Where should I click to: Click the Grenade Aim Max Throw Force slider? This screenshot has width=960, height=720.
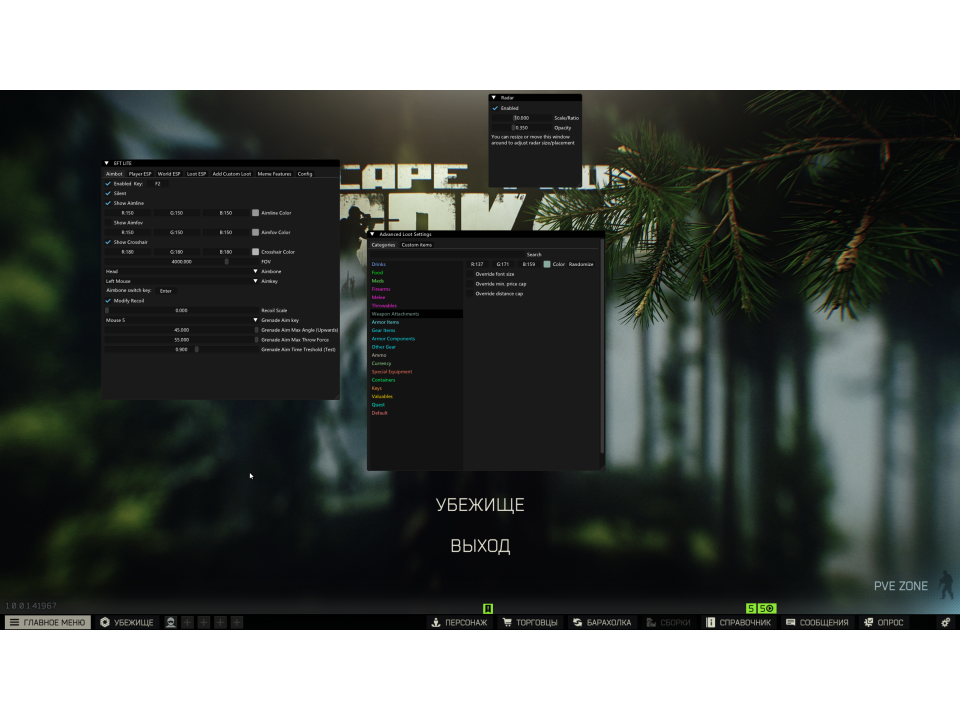(x=182, y=340)
